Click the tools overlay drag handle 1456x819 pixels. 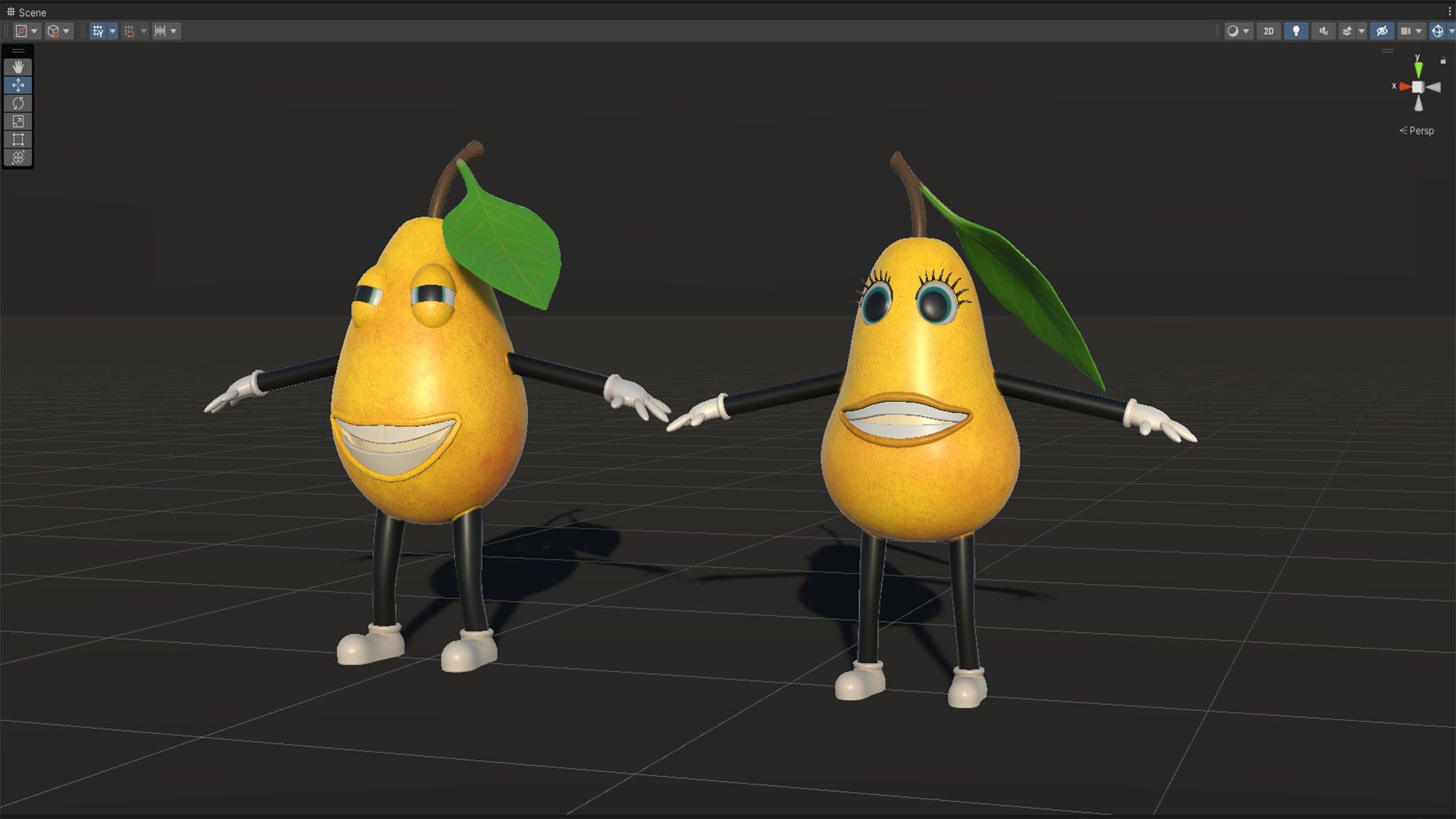coord(18,52)
